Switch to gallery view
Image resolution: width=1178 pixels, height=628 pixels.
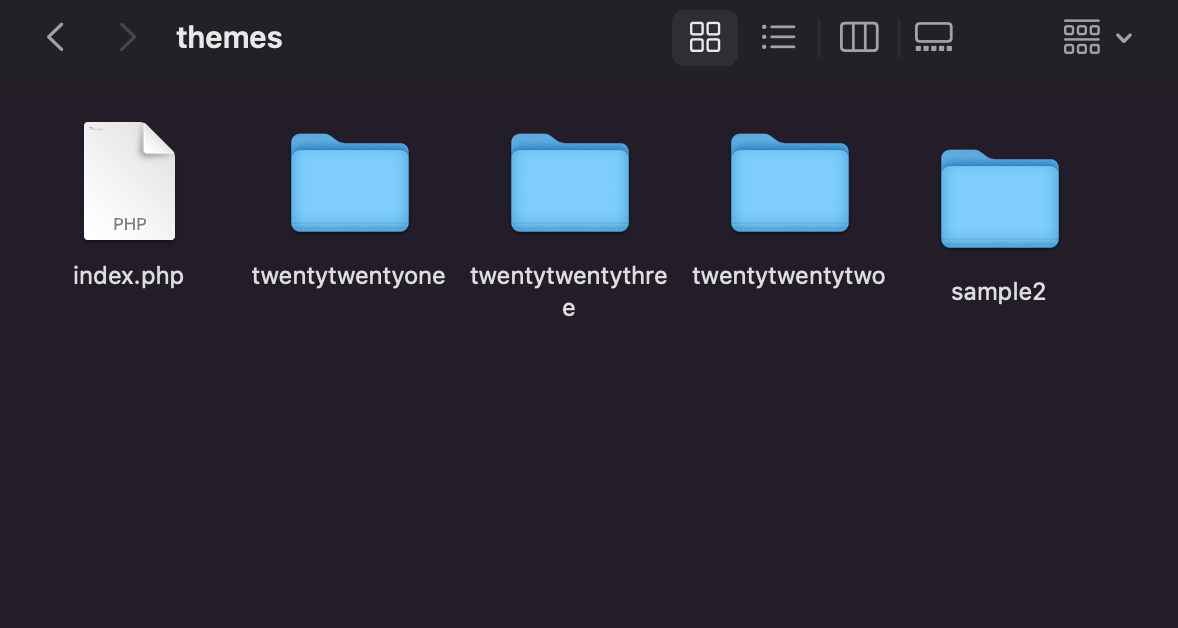[x=934, y=37]
